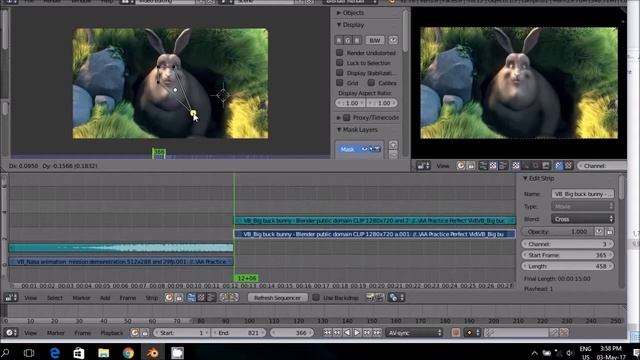This screenshot has height=360, width=640.
Task: Click the animate icon beside the Opacity field
Action: pos(599,231)
